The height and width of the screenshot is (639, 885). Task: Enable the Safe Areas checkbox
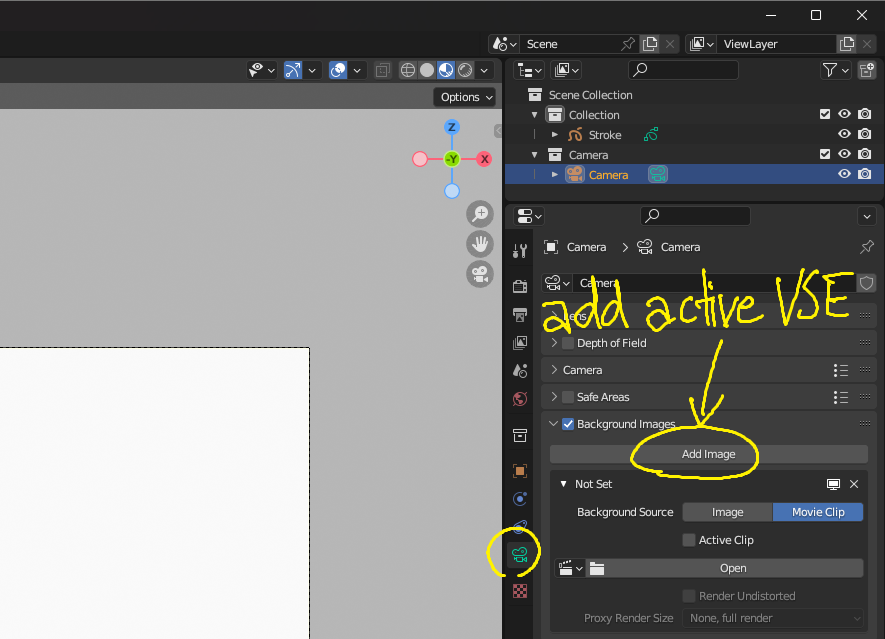pos(568,397)
